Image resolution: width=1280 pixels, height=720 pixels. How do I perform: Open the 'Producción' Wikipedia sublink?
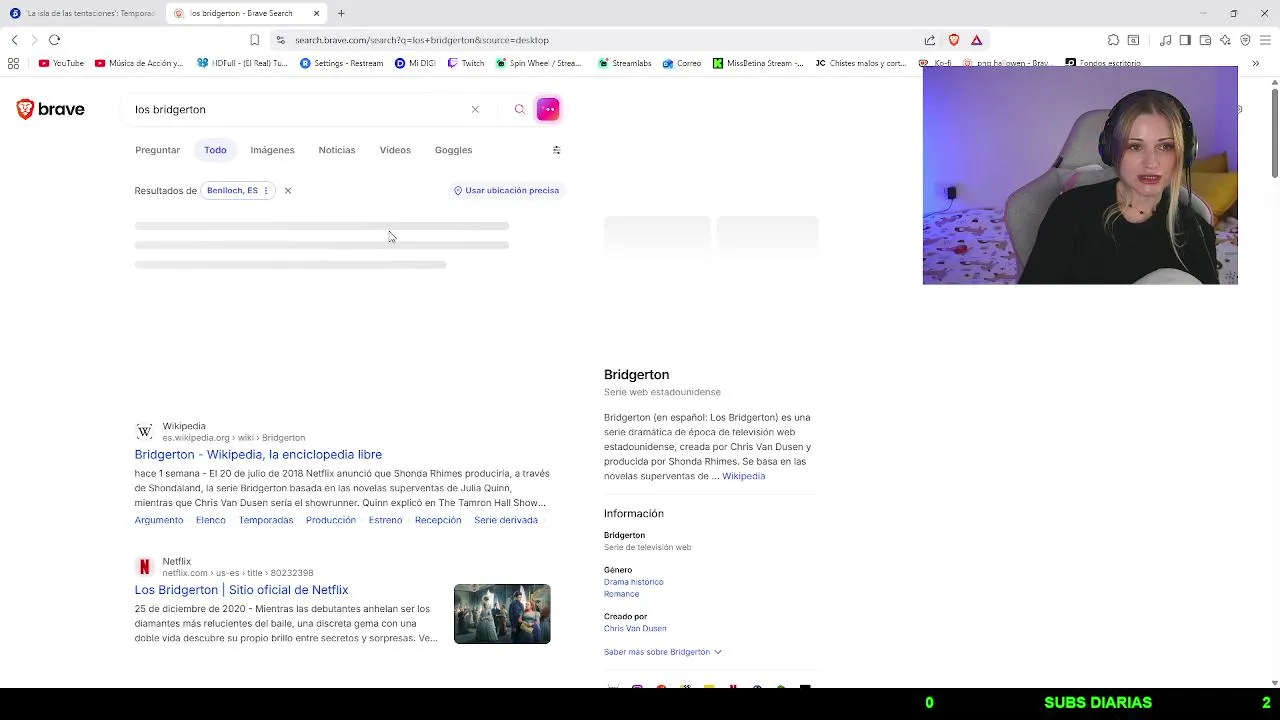point(331,520)
